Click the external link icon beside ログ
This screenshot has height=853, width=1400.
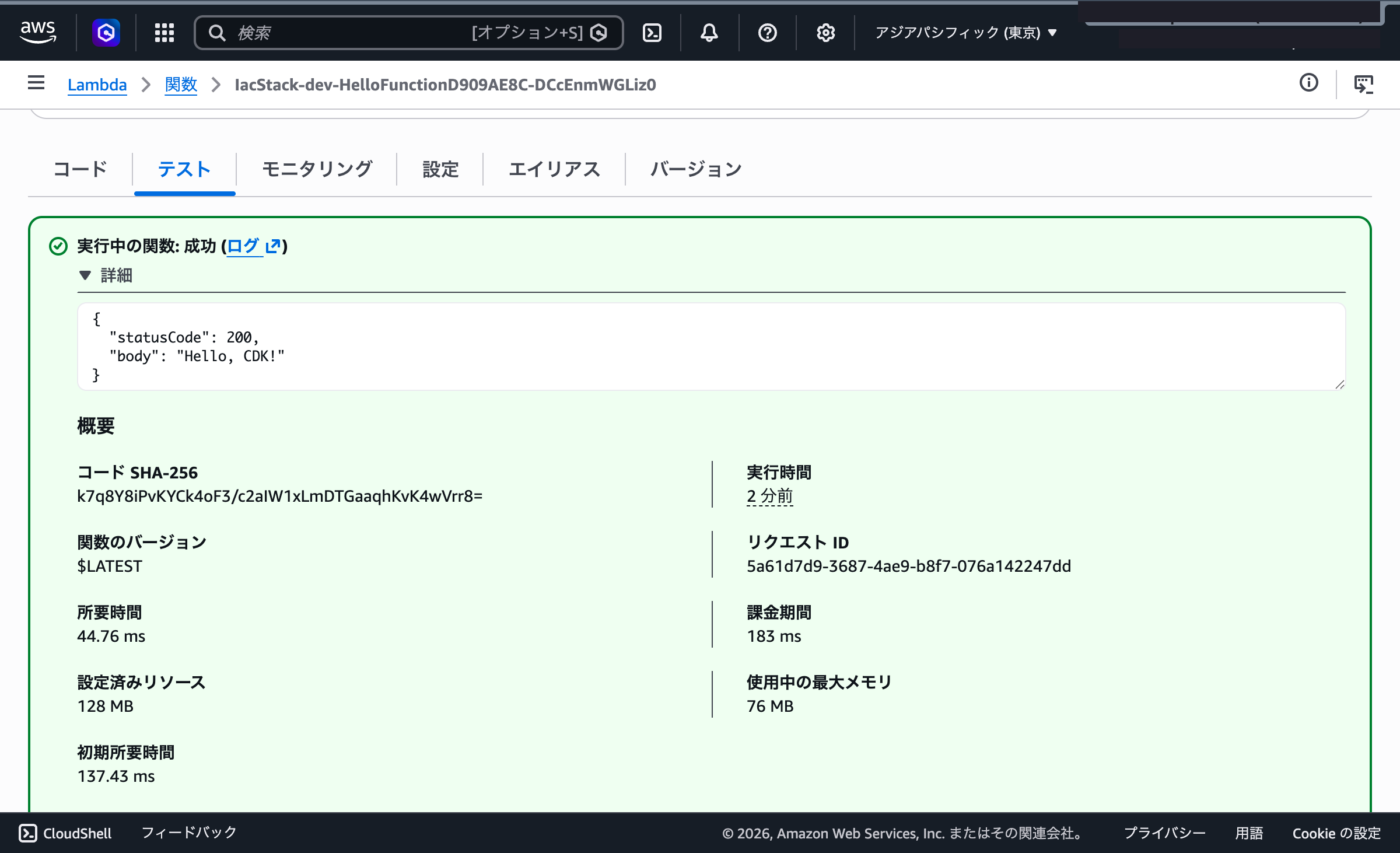click(x=273, y=246)
